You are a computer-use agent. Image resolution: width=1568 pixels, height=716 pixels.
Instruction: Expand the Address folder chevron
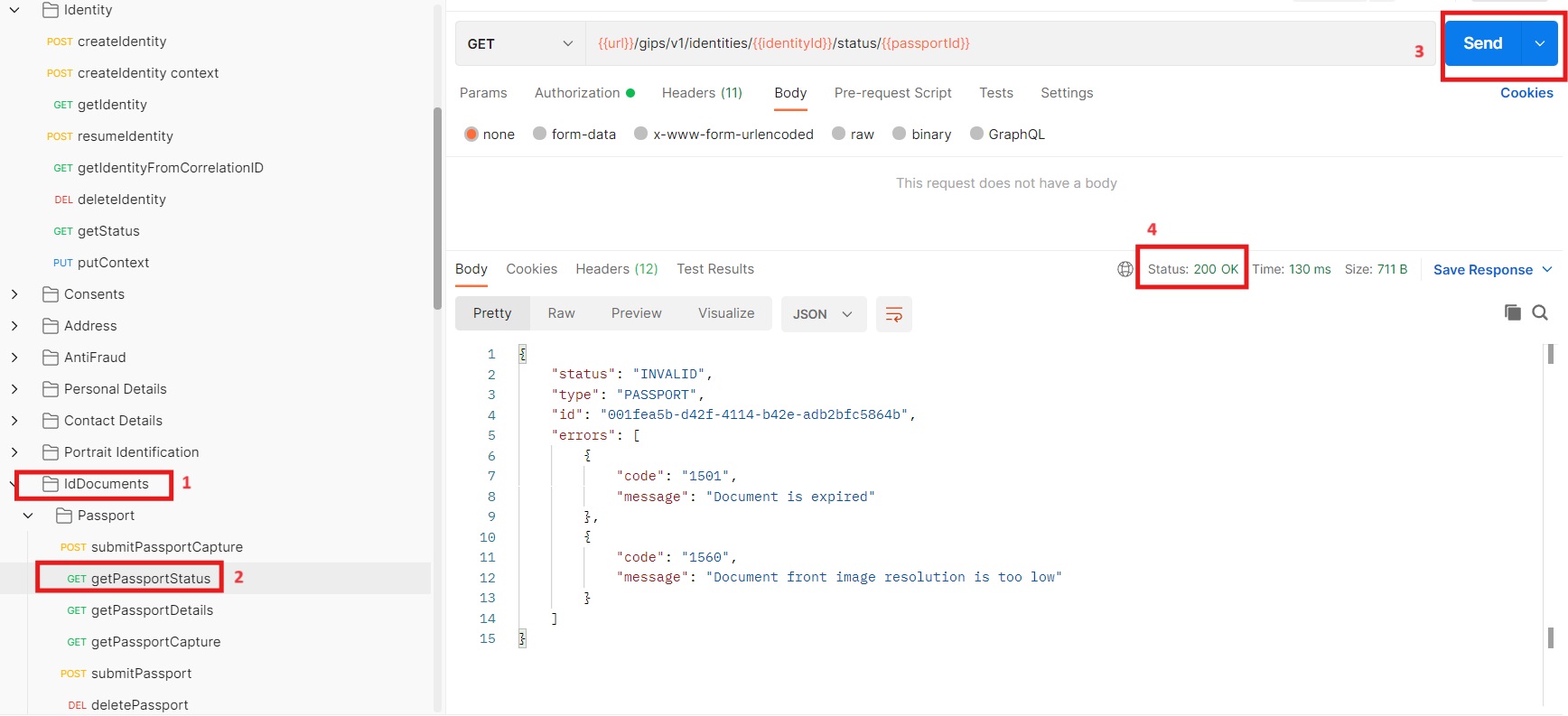[x=14, y=326]
